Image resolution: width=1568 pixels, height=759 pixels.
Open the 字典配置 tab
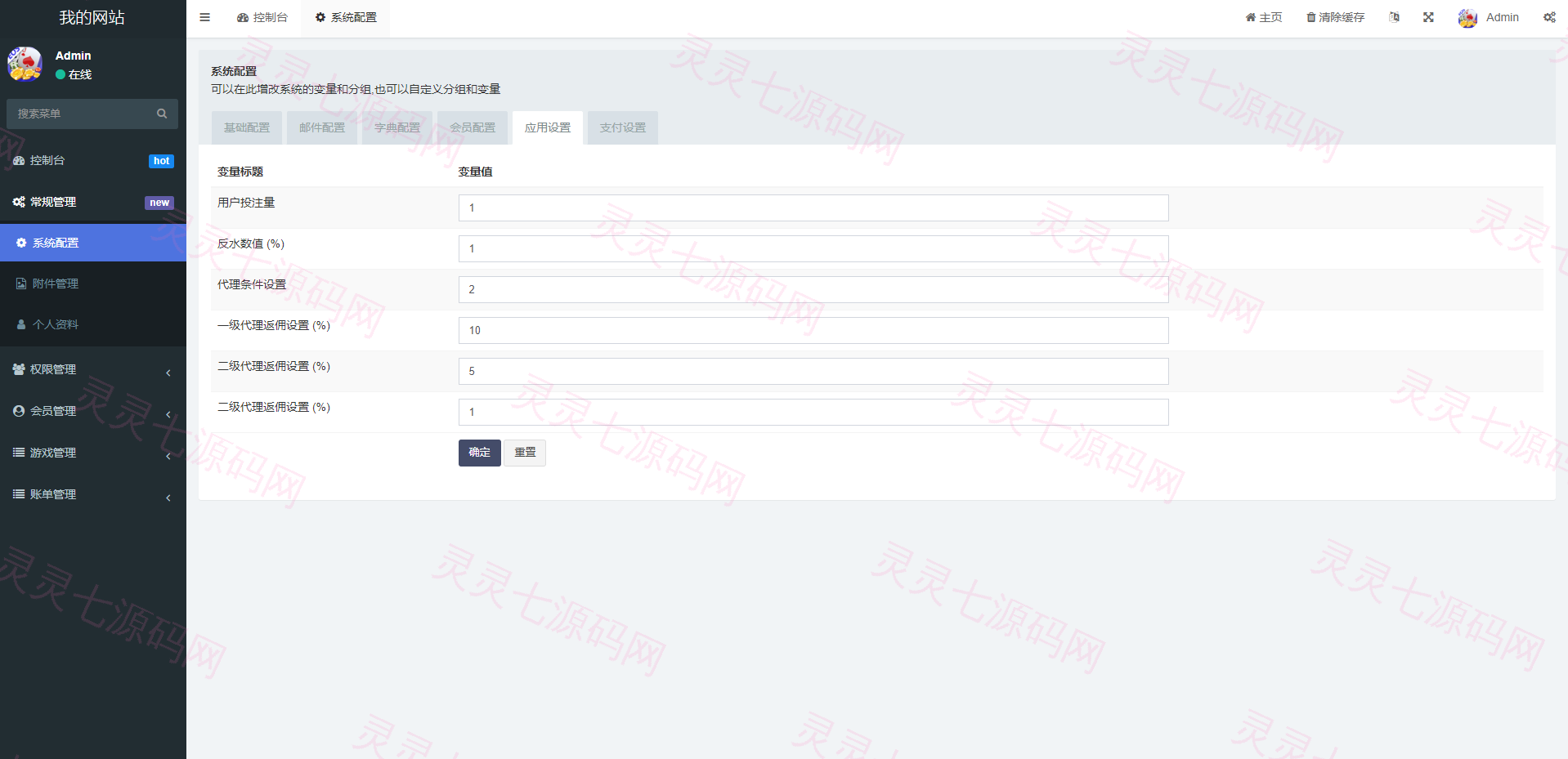click(397, 127)
